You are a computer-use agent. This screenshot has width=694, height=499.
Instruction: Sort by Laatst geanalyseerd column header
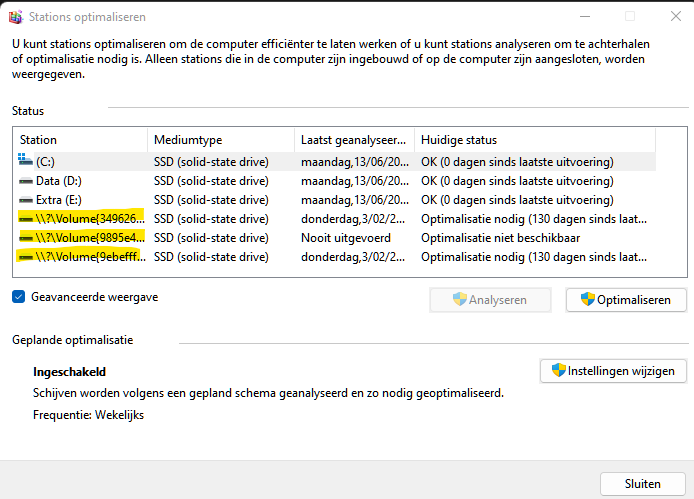coord(355,140)
